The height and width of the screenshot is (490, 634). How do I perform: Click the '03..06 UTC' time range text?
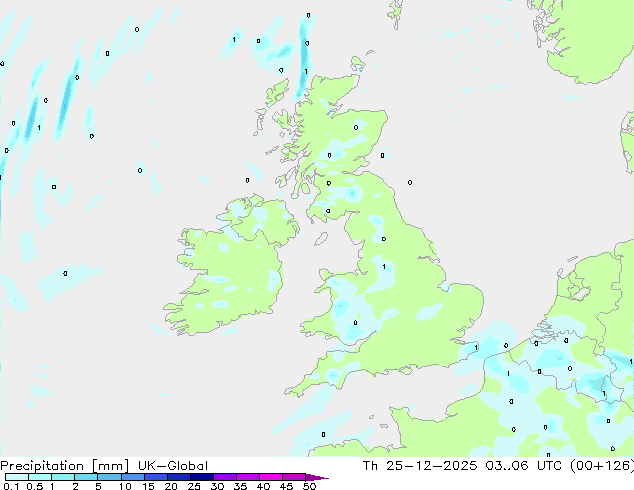524,466
